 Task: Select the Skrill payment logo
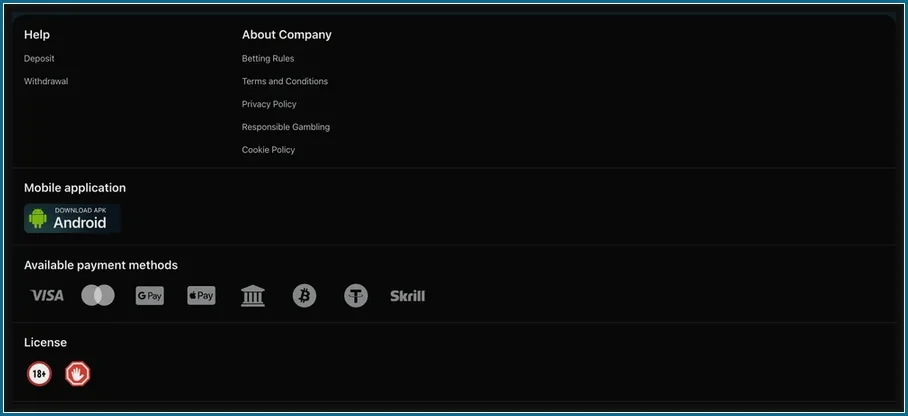[408, 296]
